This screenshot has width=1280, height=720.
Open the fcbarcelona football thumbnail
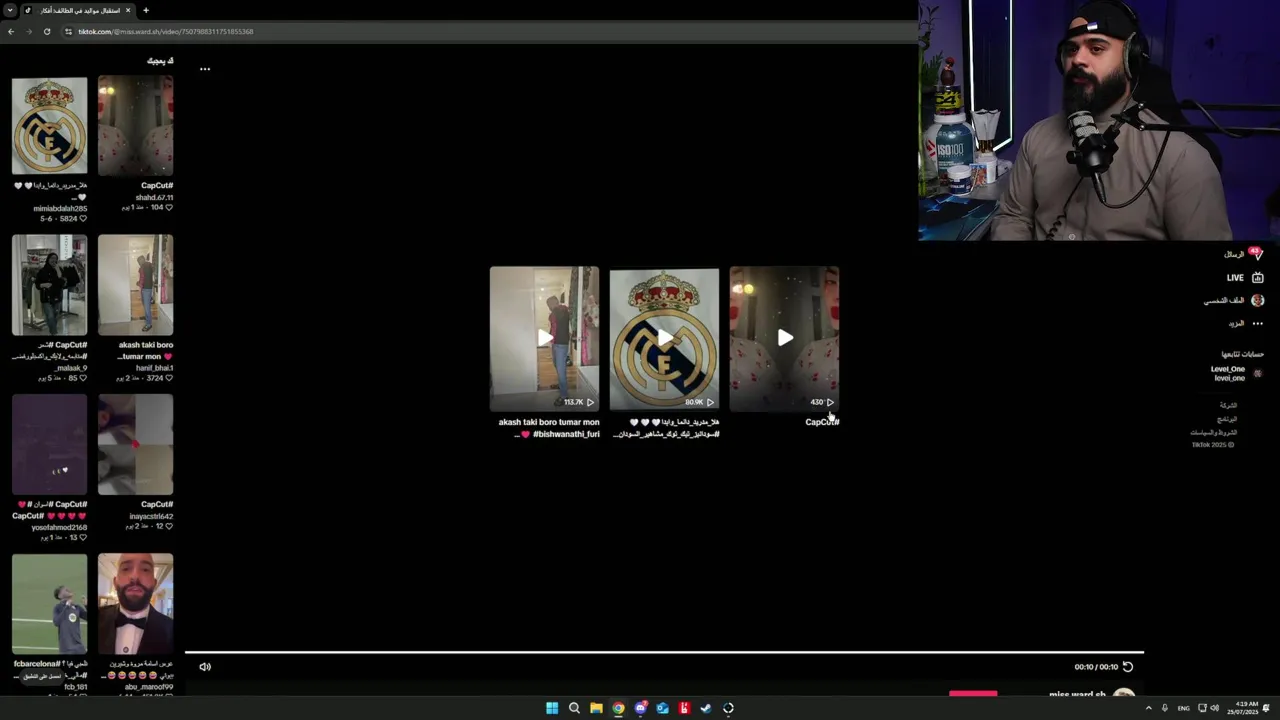click(49, 604)
